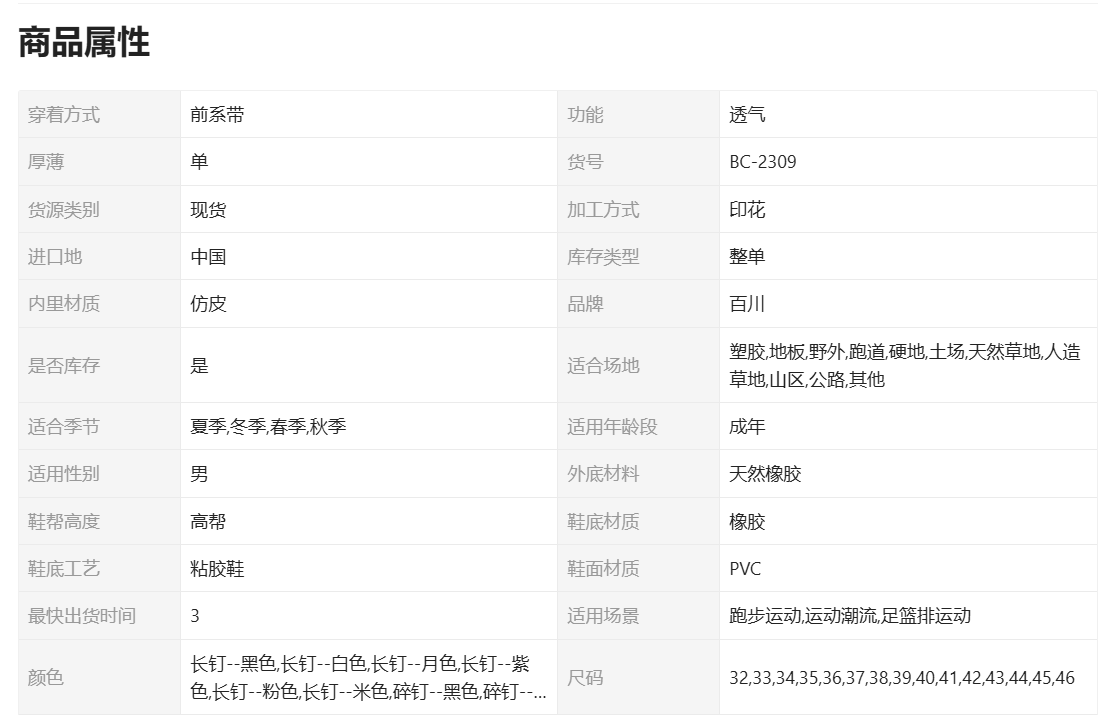1099x715 pixels.
Task: Click the 适用场景 value 跑步运动
Action: (765, 616)
